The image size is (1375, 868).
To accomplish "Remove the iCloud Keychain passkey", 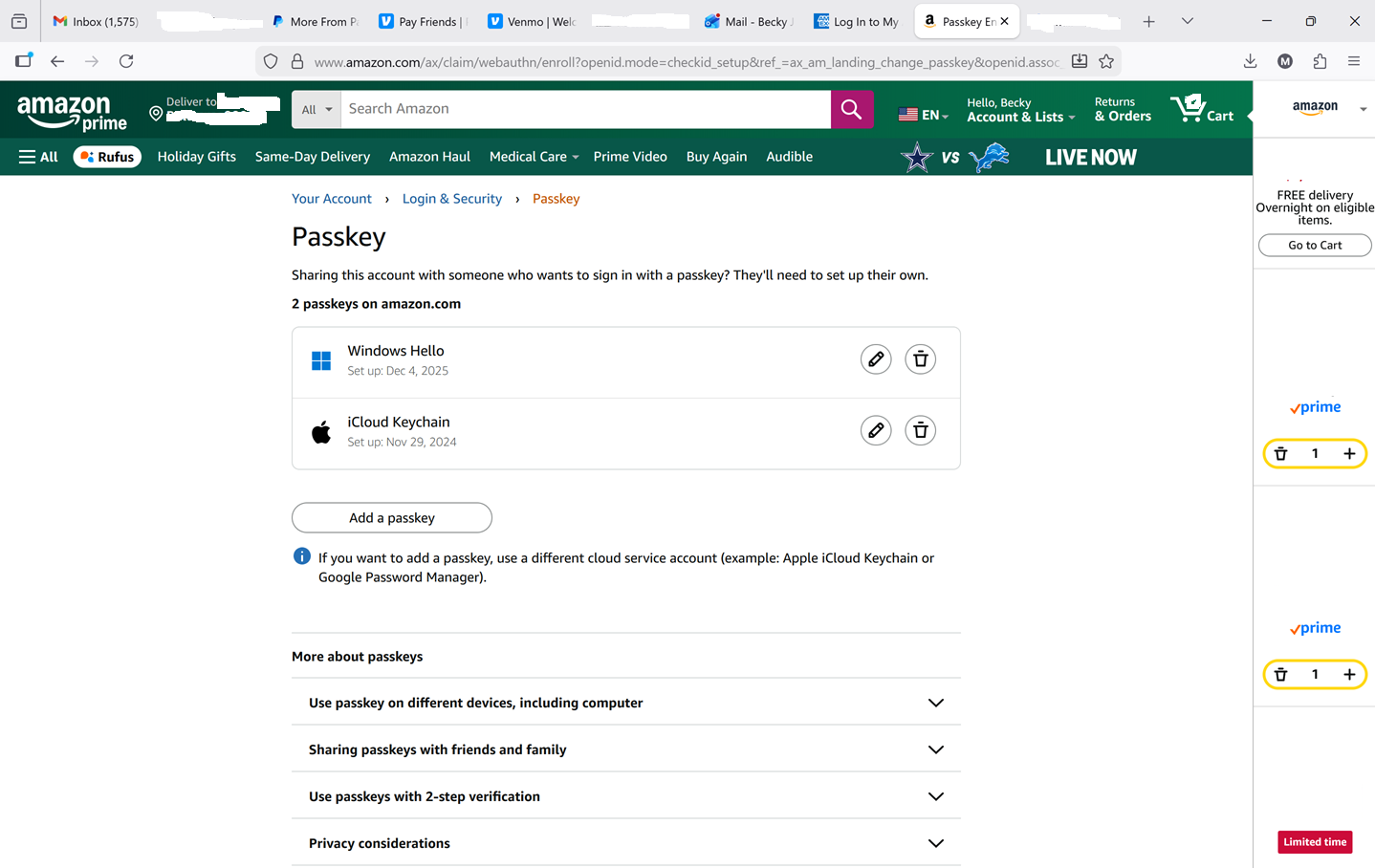I will 920,430.
